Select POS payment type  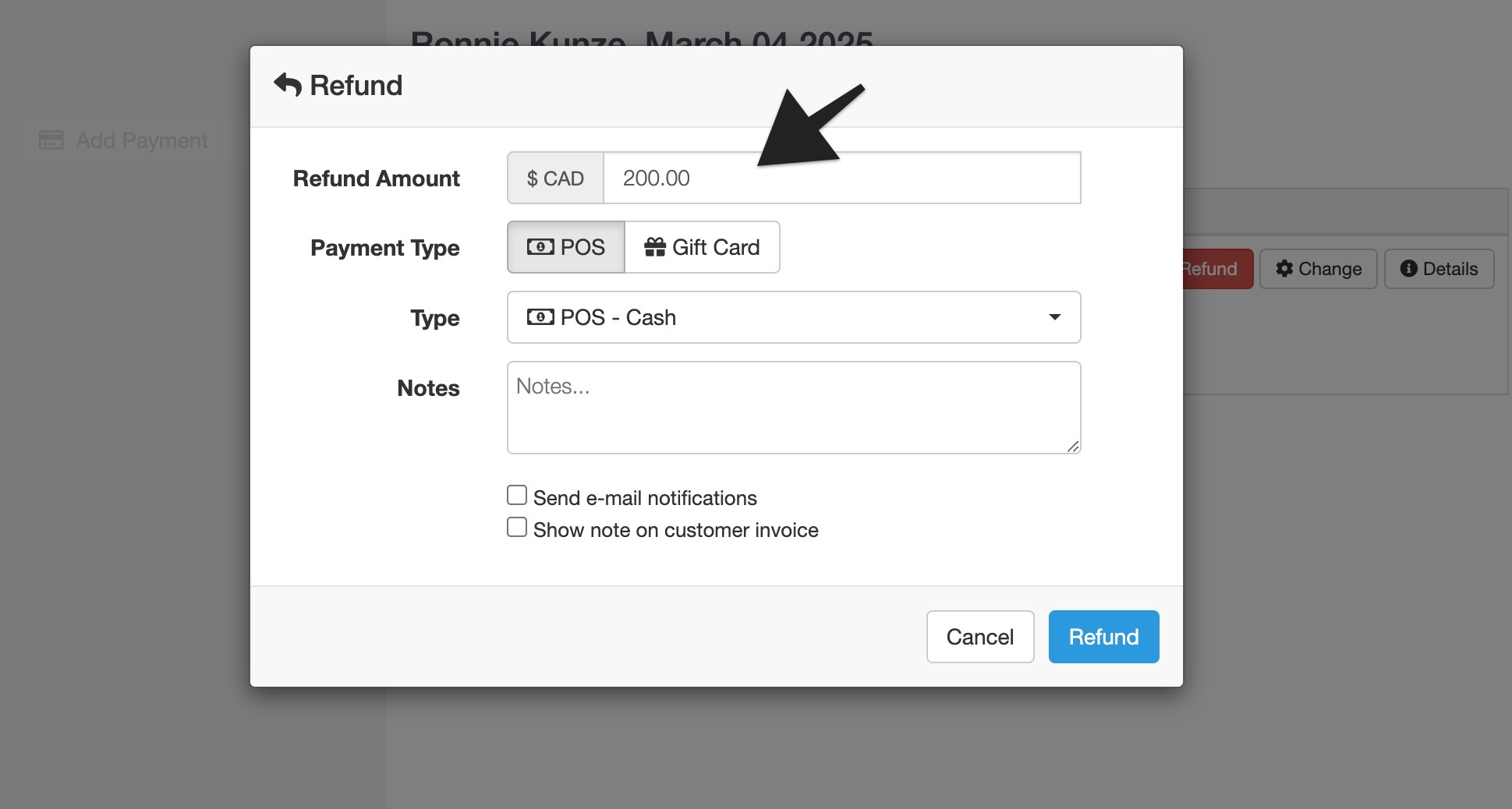point(566,247)
